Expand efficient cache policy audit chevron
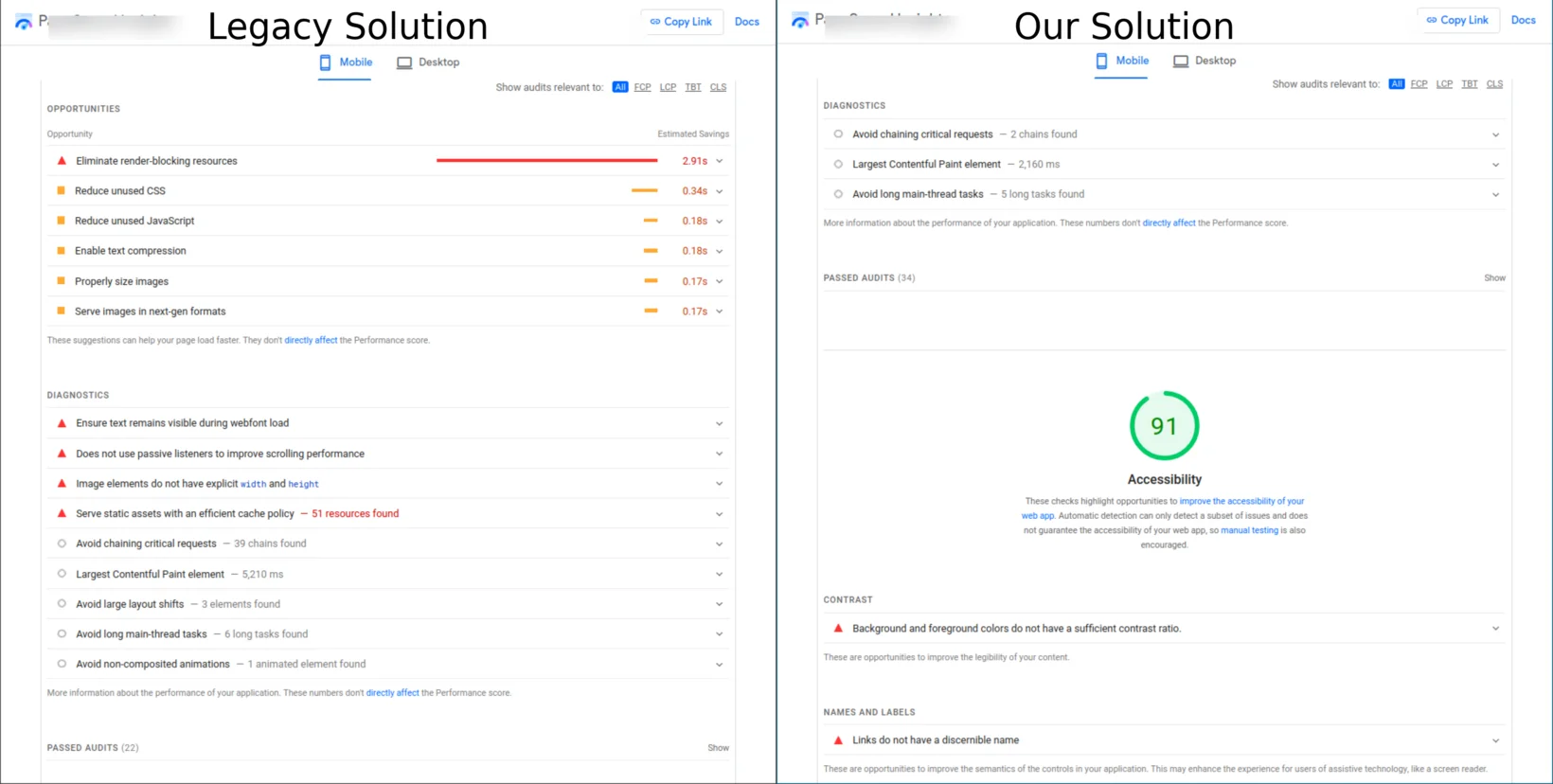 [720, 514]
